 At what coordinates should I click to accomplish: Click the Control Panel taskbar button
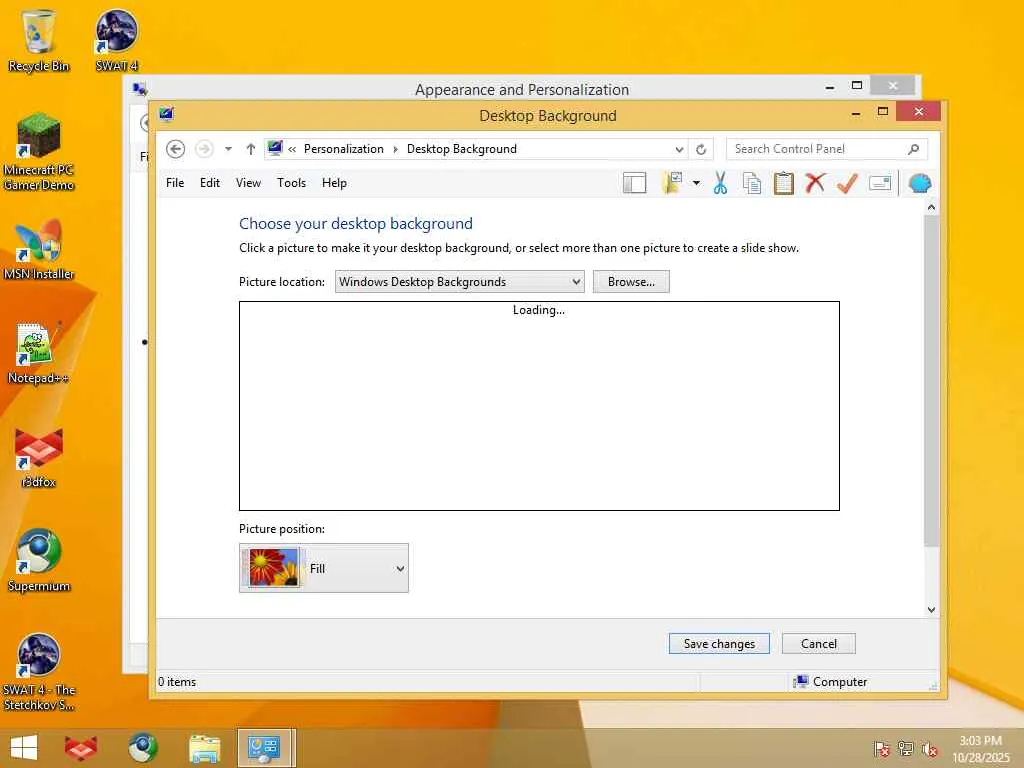point(265,748)
